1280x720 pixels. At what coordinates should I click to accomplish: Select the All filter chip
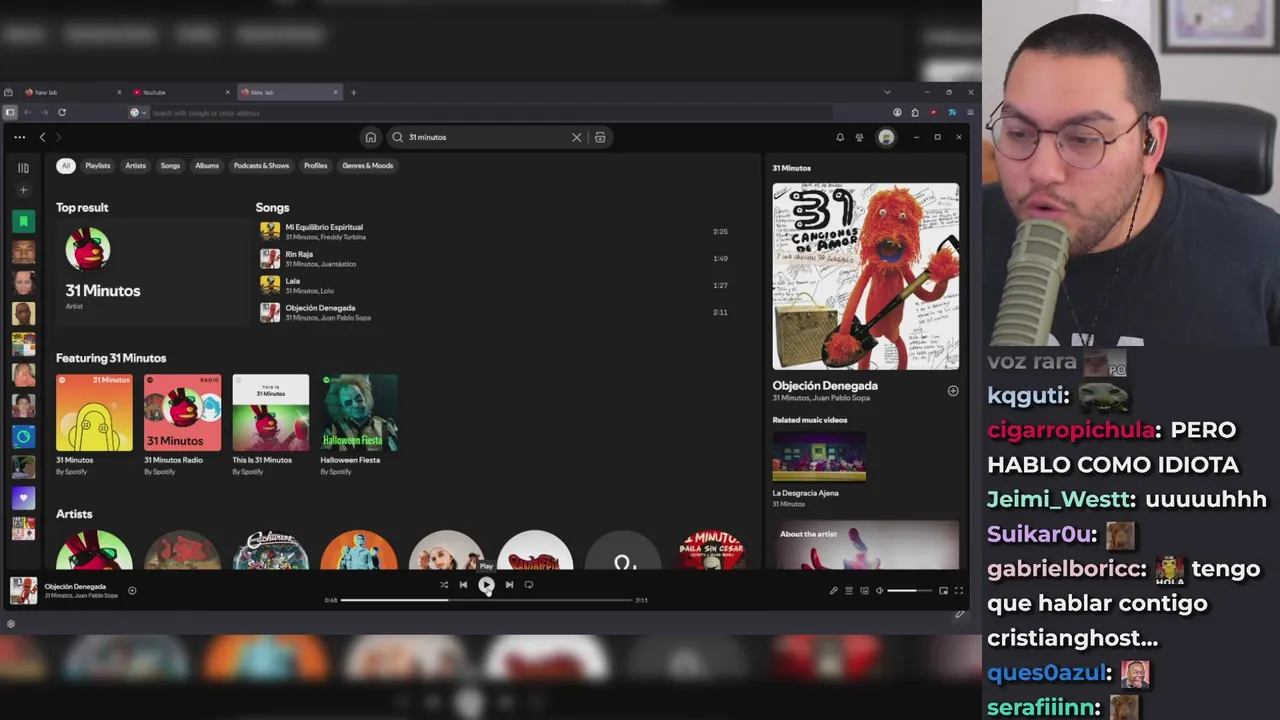click(x=65, y=166)
